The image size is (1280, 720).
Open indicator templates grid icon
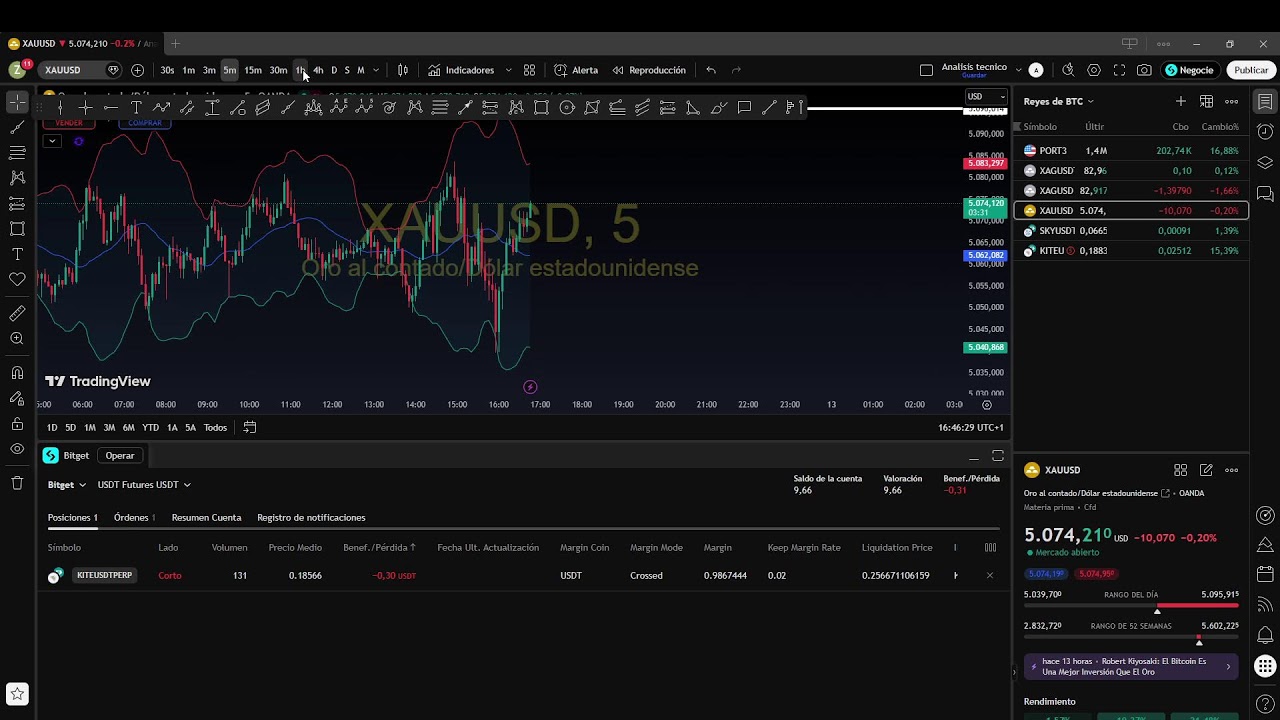pyautogui.click(x=530, y=70)
